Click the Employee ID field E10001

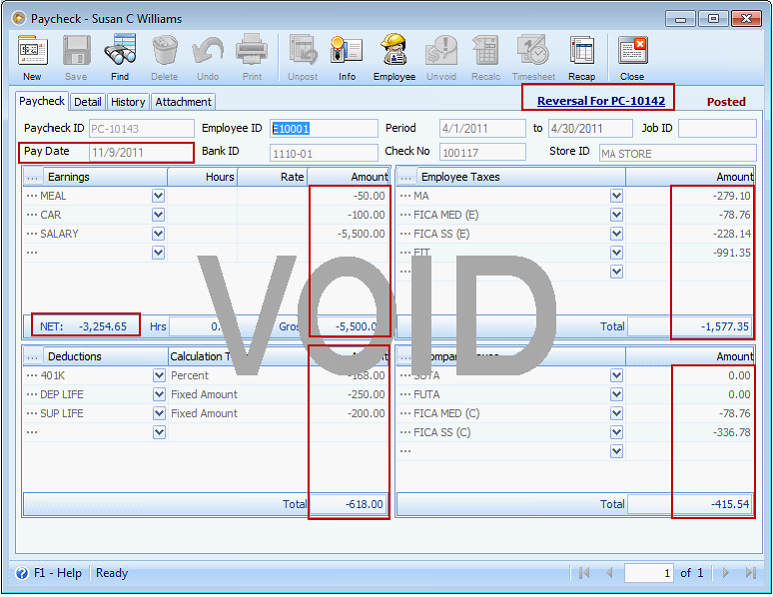[x=324, y=129]
